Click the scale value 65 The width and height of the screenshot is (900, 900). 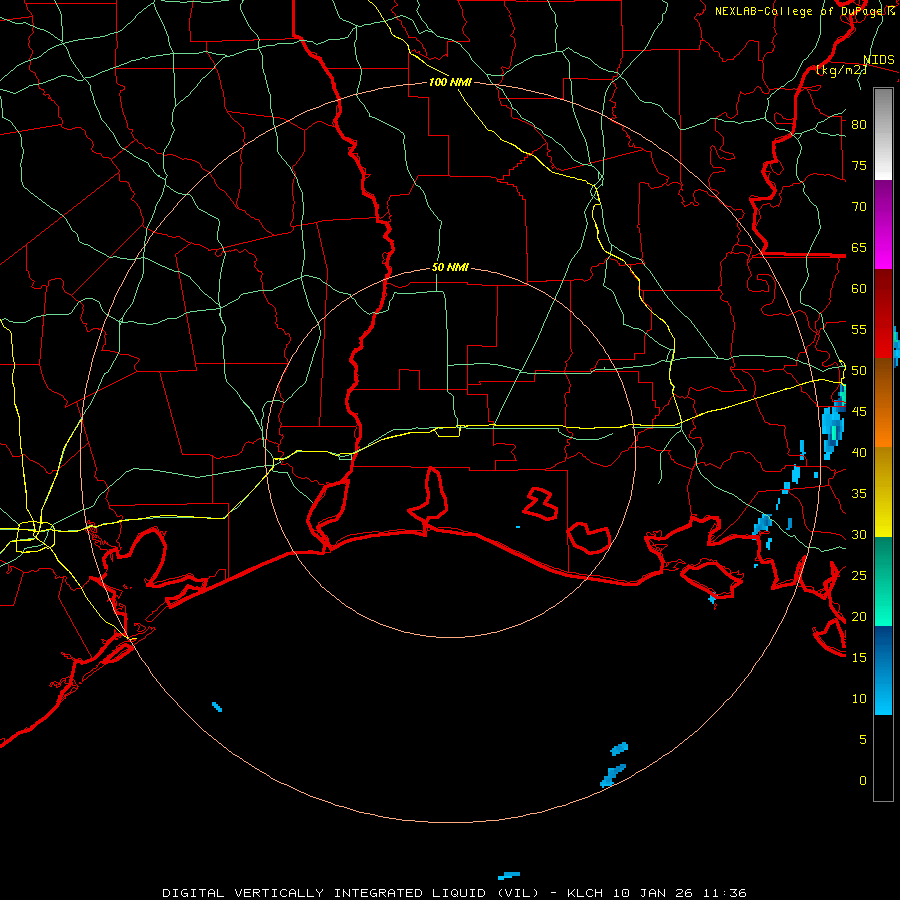point(859,247)
